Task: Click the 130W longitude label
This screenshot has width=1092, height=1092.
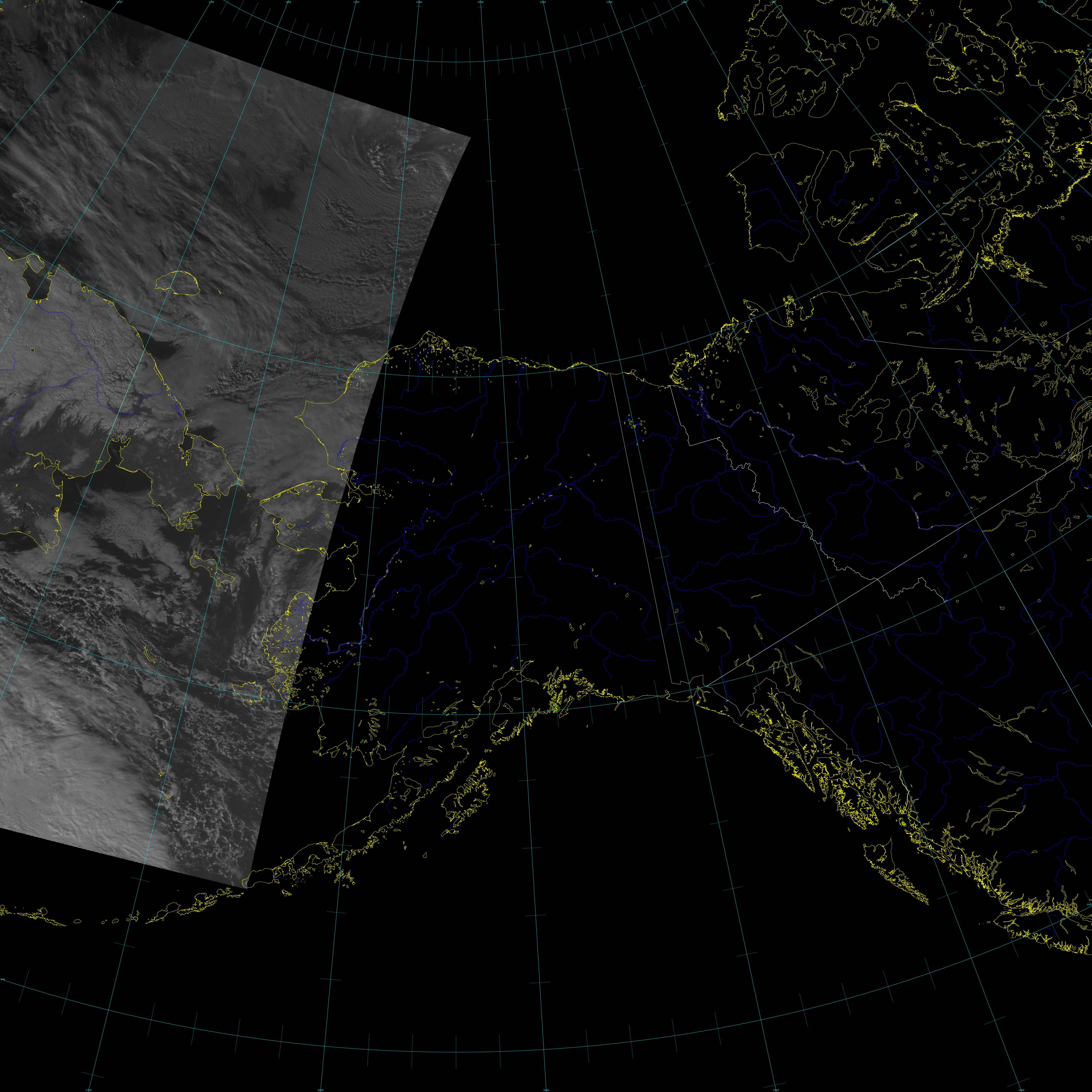Action: click(x=609, y=2)
